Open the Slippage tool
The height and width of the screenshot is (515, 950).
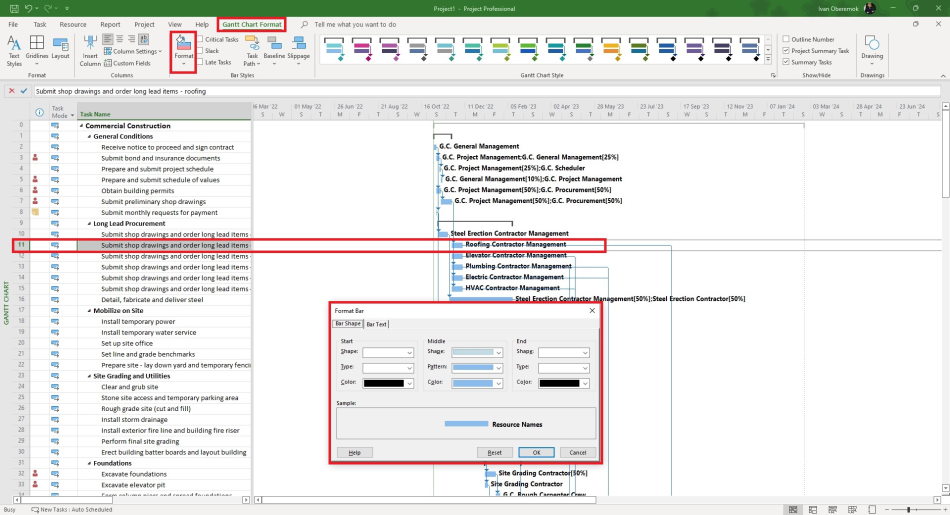tap(299, 51)
